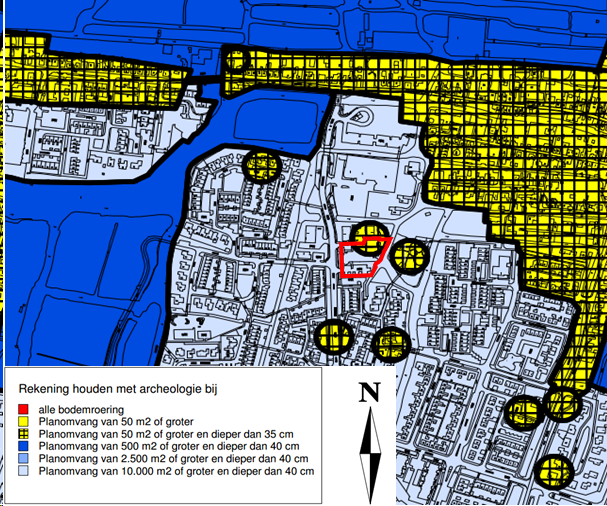Screen dimensions: 607x506
Task: Click the 'Planomvang van 2.500 m2' legend label
Action: [x=102, y=459]
